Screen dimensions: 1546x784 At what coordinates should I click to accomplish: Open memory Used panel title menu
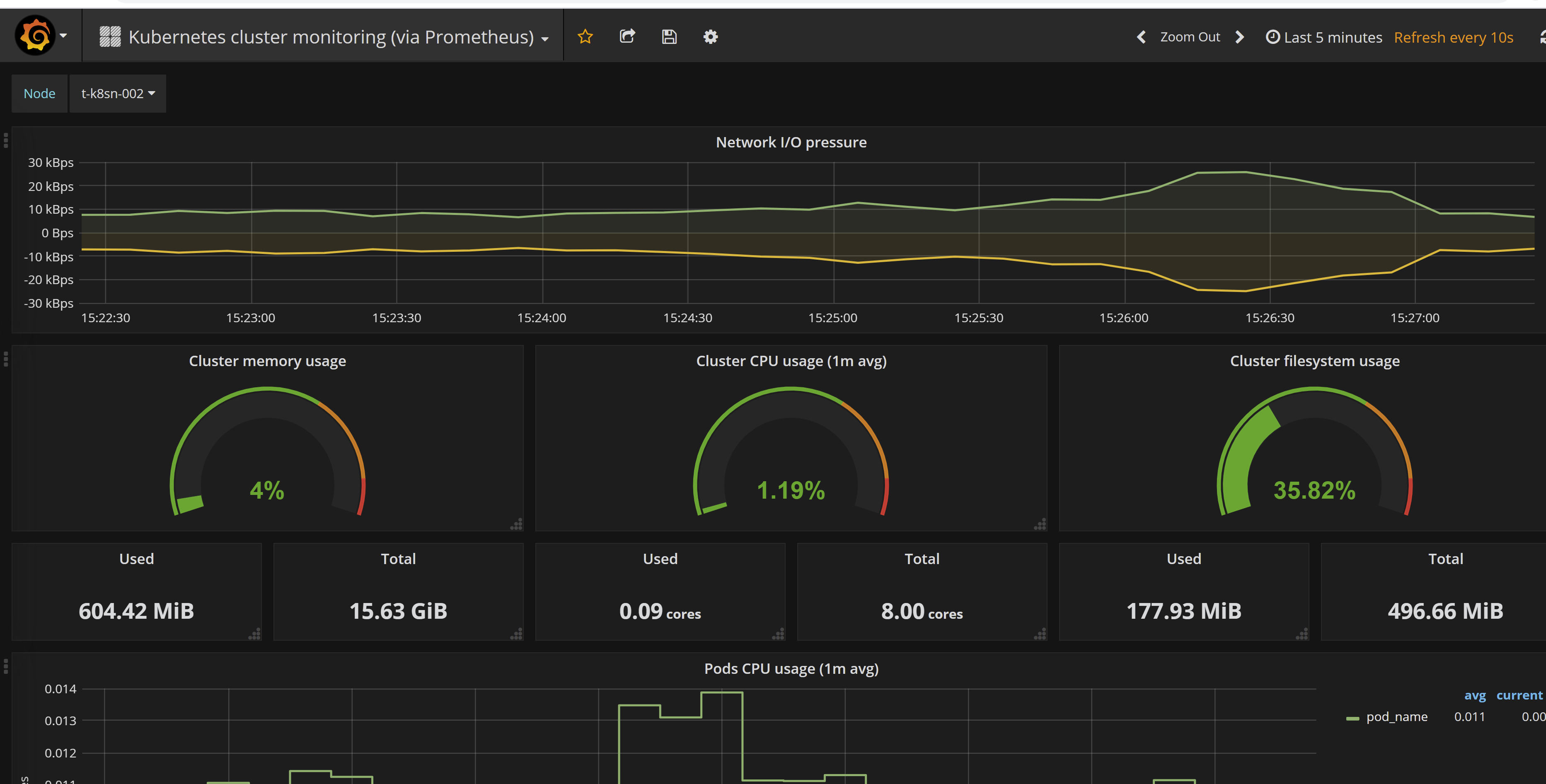[137, 558]
